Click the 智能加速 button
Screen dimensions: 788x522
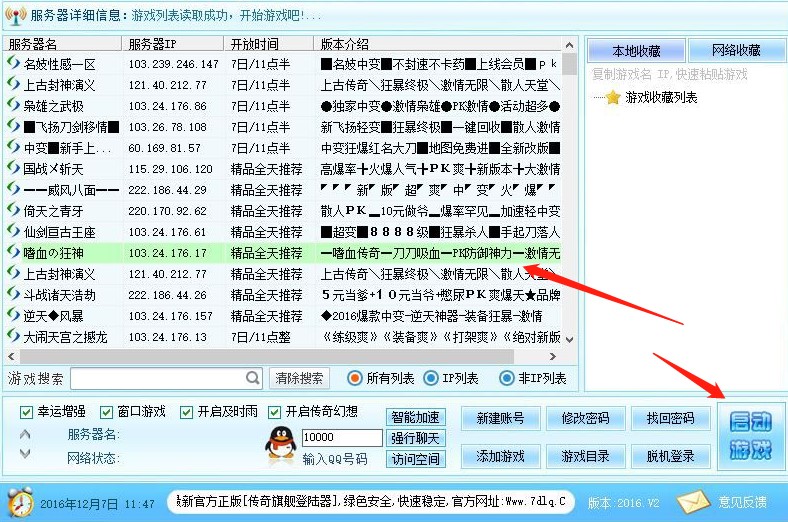pos(416,417)
